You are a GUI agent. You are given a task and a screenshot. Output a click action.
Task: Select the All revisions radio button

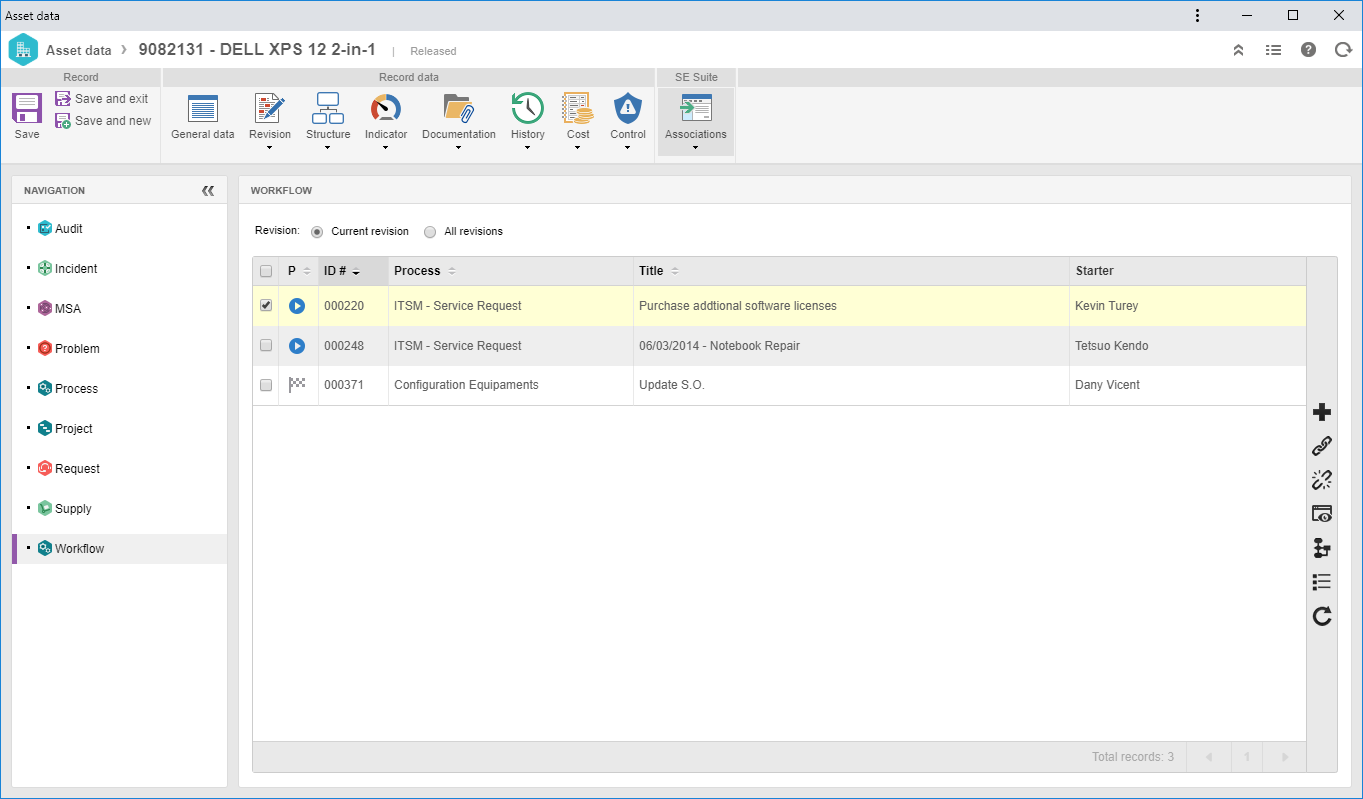point(430,231)
